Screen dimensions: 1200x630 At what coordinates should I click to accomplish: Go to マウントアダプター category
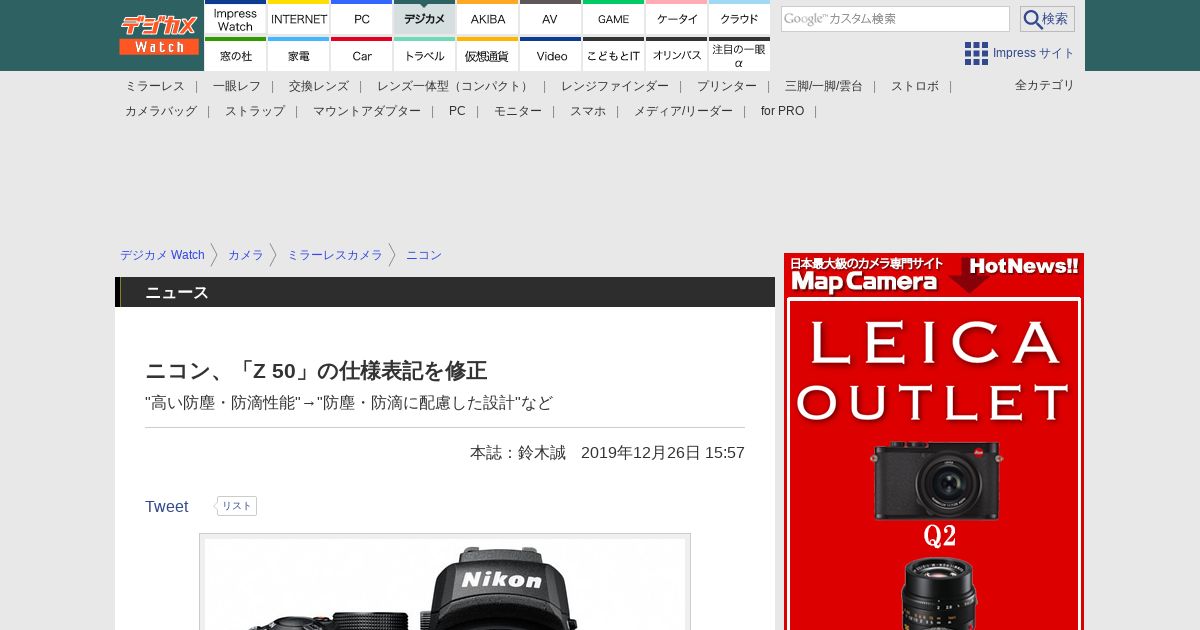[367, 111]
